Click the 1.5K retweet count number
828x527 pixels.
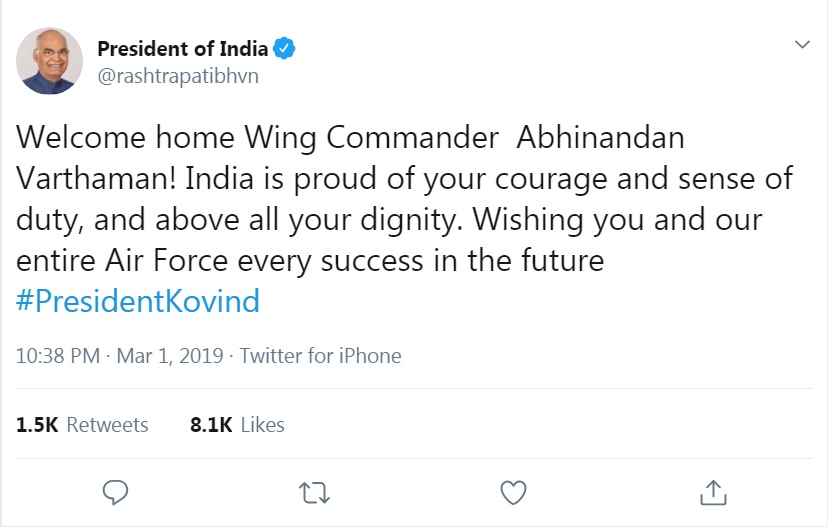point(37,425)
